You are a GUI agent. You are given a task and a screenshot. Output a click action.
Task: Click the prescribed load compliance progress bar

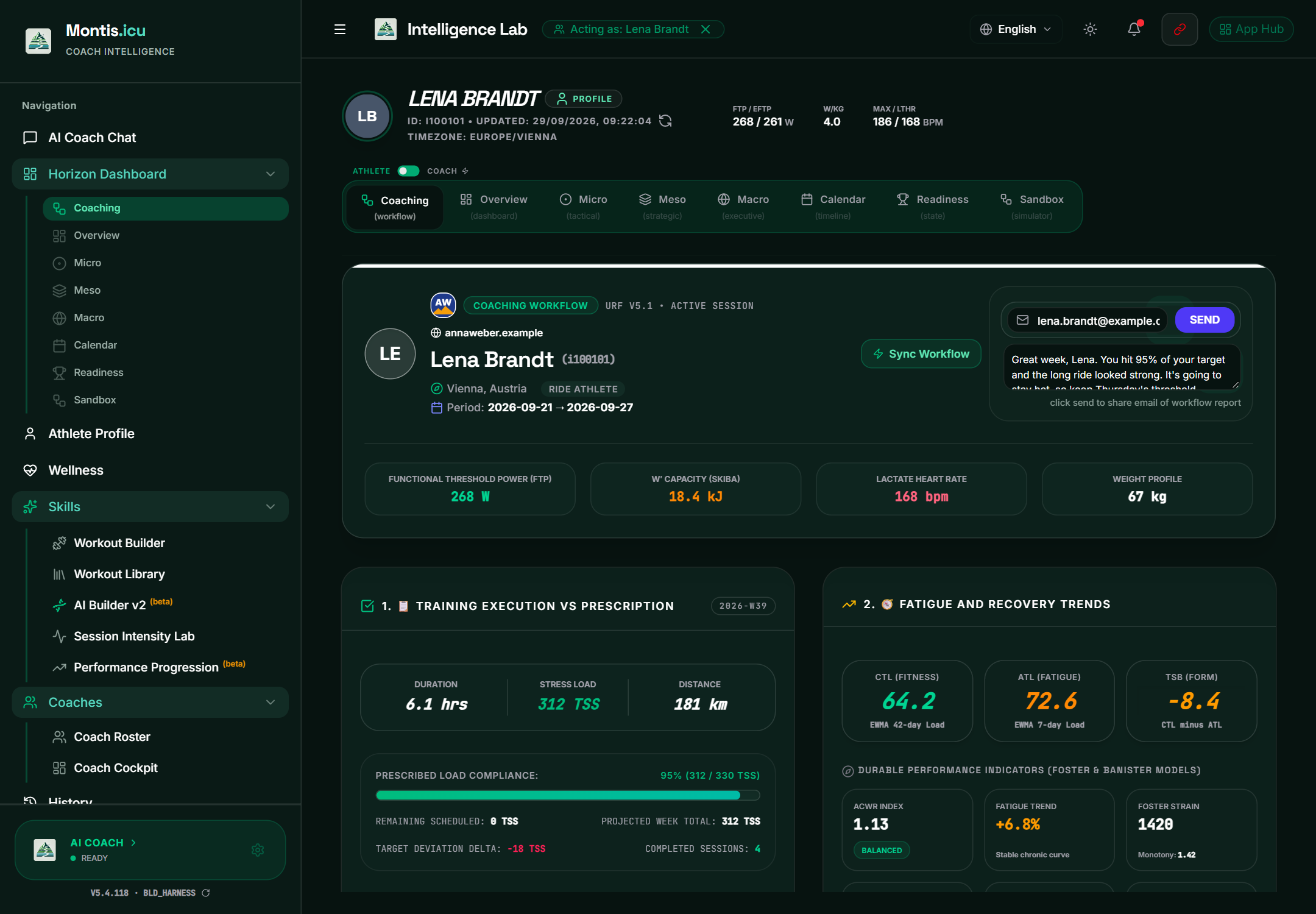point(568,795)
